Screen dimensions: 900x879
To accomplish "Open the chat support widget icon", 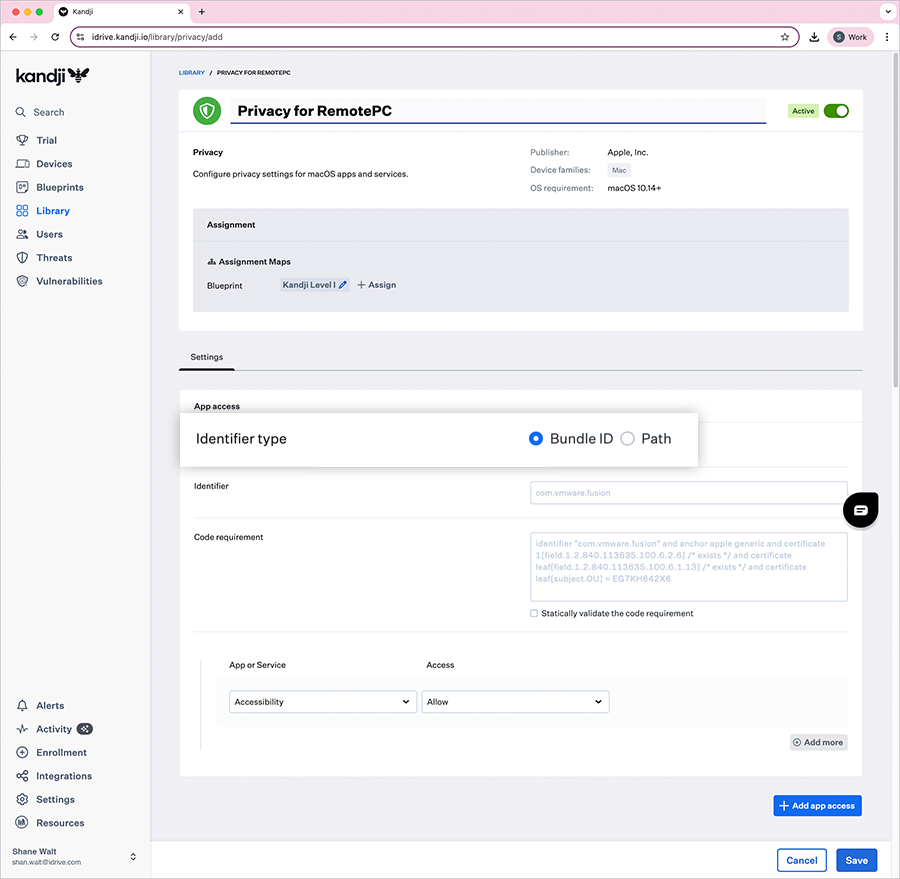I will (860, 510).
